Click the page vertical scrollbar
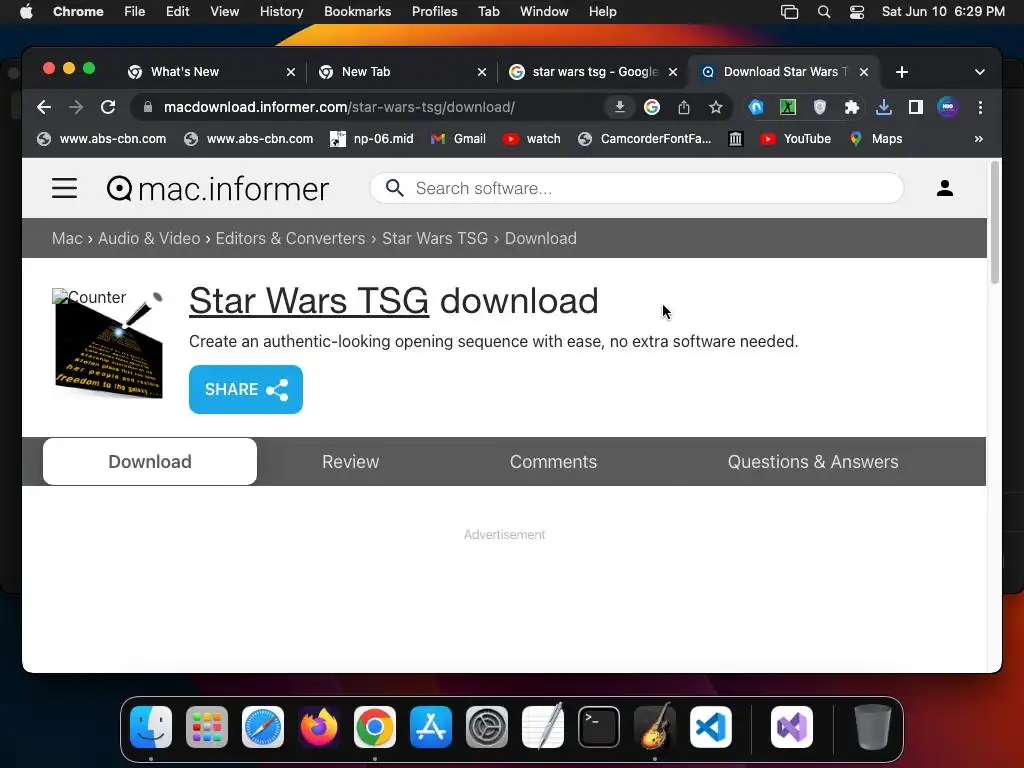The width and height of the screenshot is (1024, 768). point(995,222)
